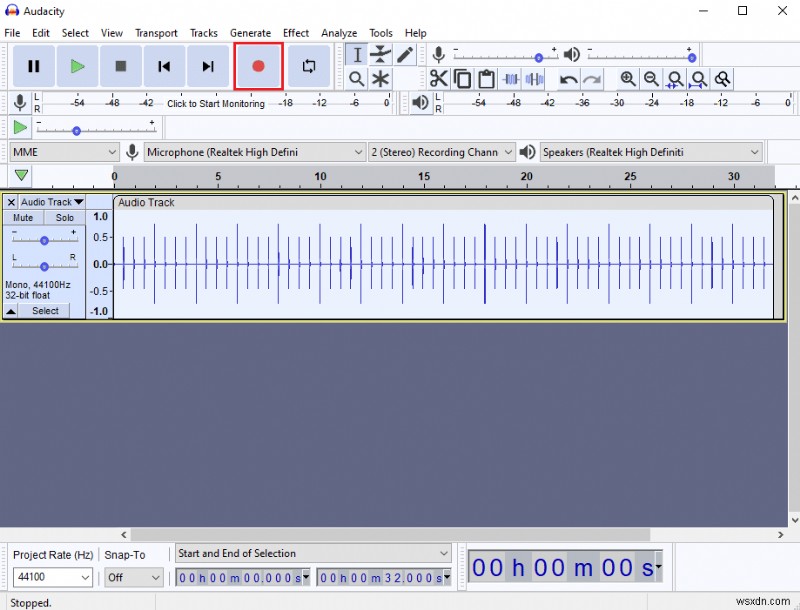Close the Audio Track with X

coord(11,202)
